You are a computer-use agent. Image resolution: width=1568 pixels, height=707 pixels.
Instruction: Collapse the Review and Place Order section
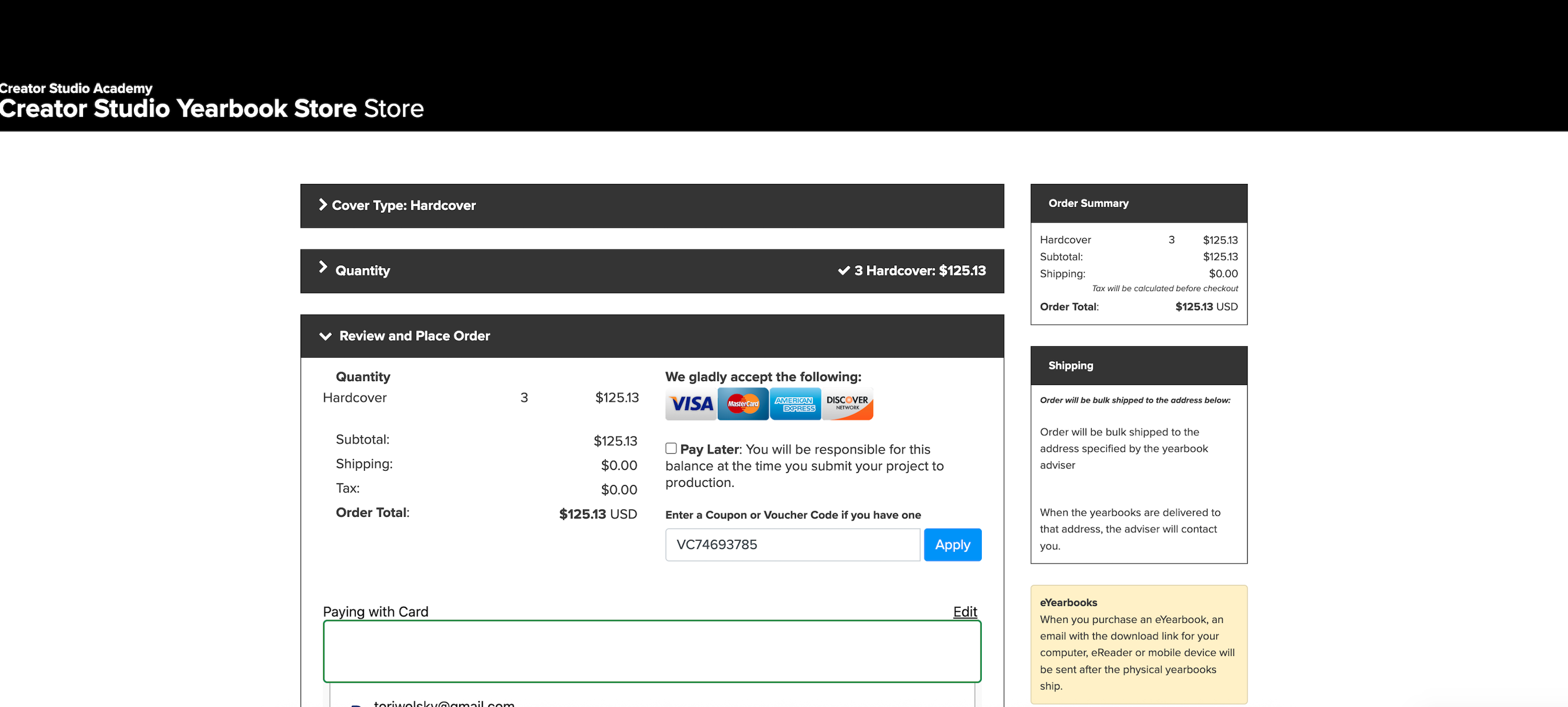(x=652, y=336)
